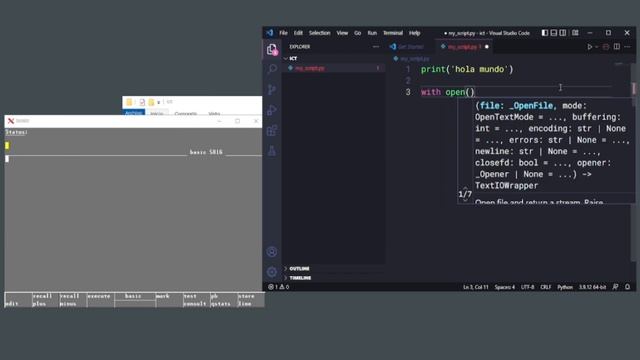Click the CRLF end-of-line status

pyautogui.click(x=546, y=287)
